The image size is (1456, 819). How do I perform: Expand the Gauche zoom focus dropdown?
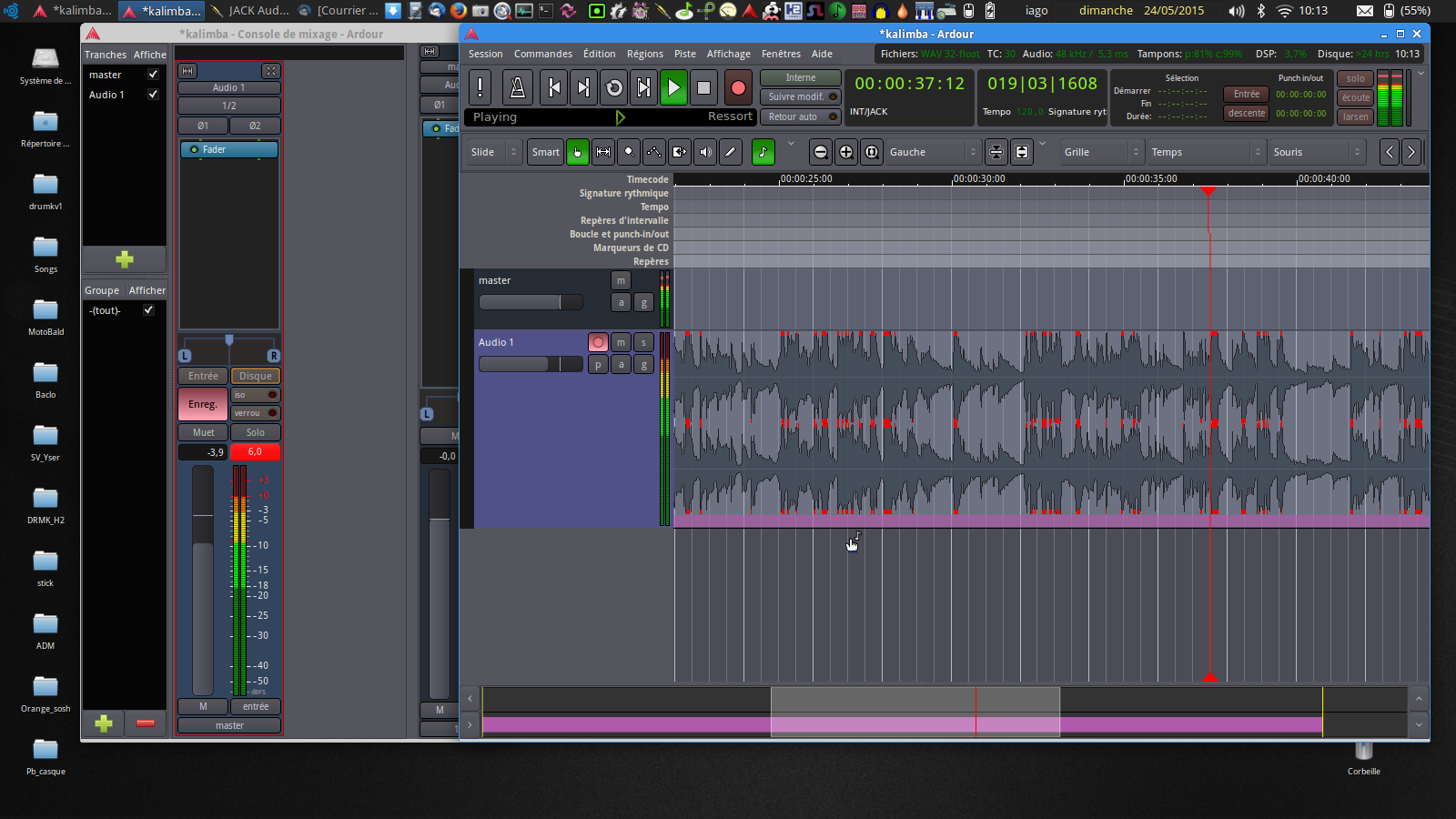coord(932,152)
